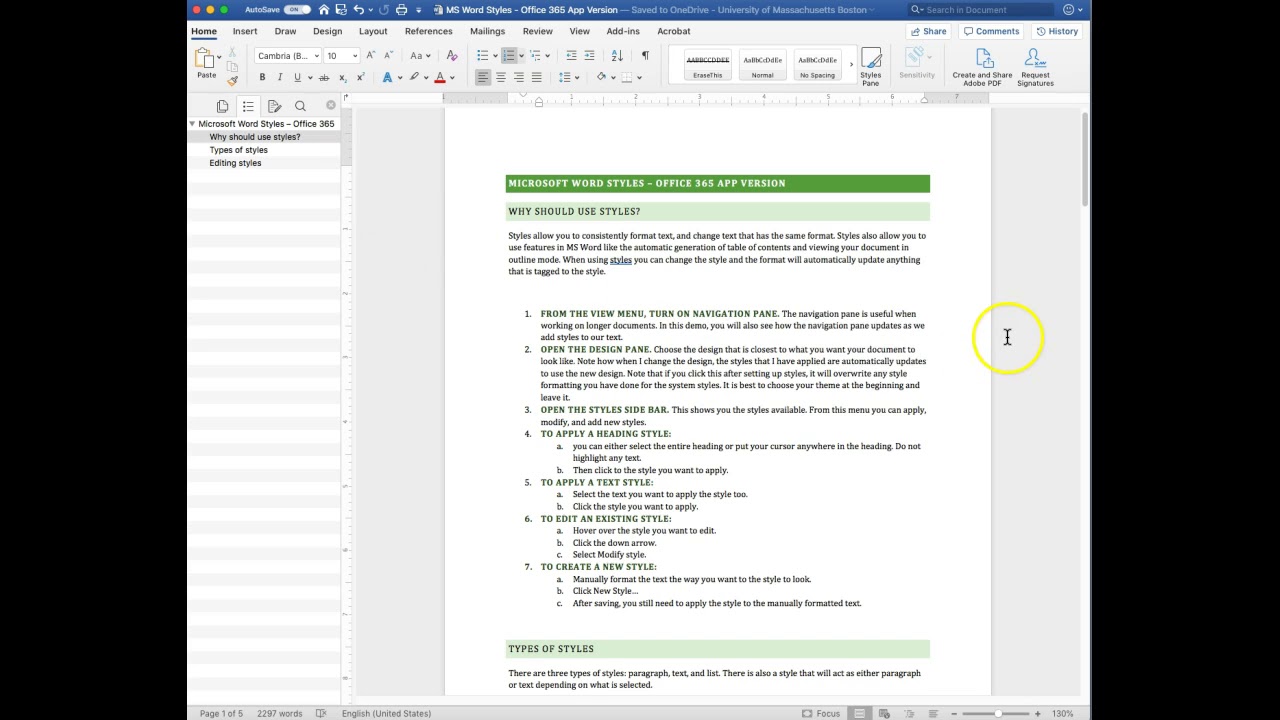Toggle Bold formatting
The image size is (1280, 720).
[x=262, y=77]
